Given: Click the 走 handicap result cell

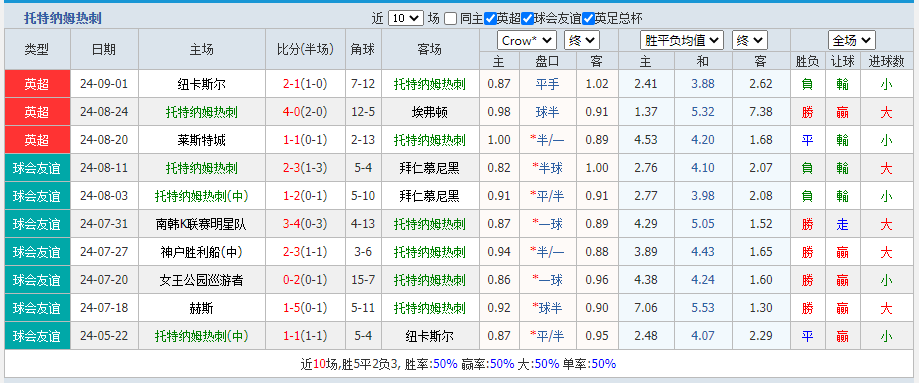Looking at the screenshot, I should [842, 224].
